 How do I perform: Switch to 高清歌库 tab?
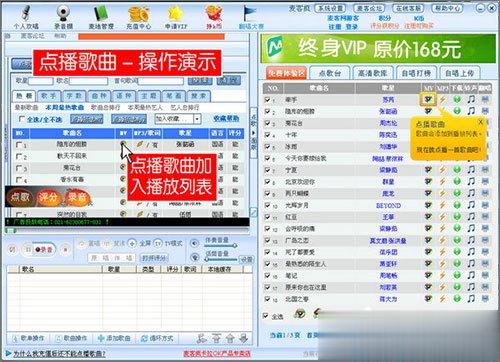click(373, 73)
